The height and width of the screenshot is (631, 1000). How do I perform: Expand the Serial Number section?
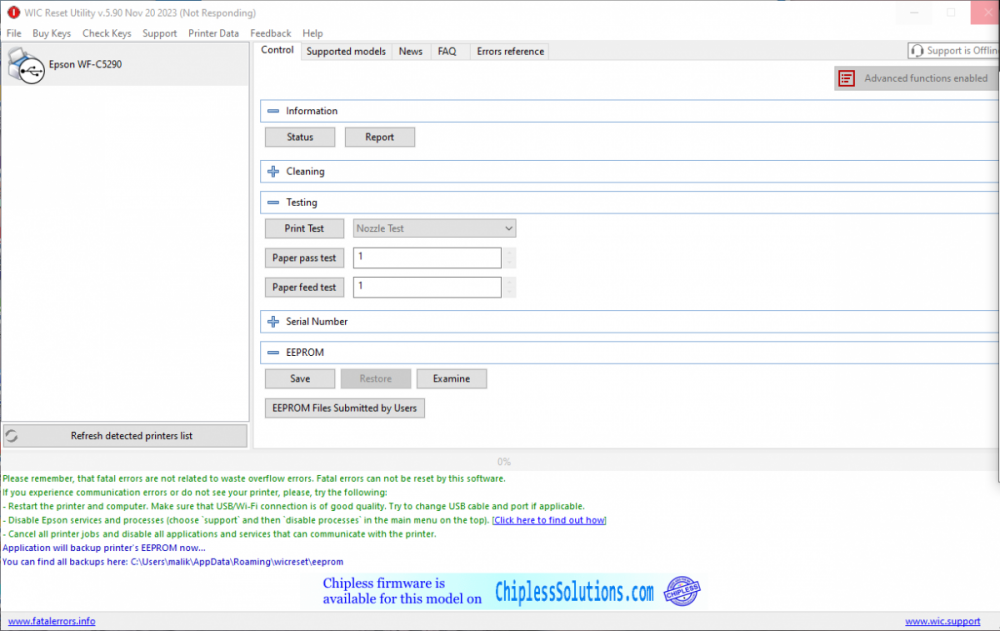click(273, 322)
